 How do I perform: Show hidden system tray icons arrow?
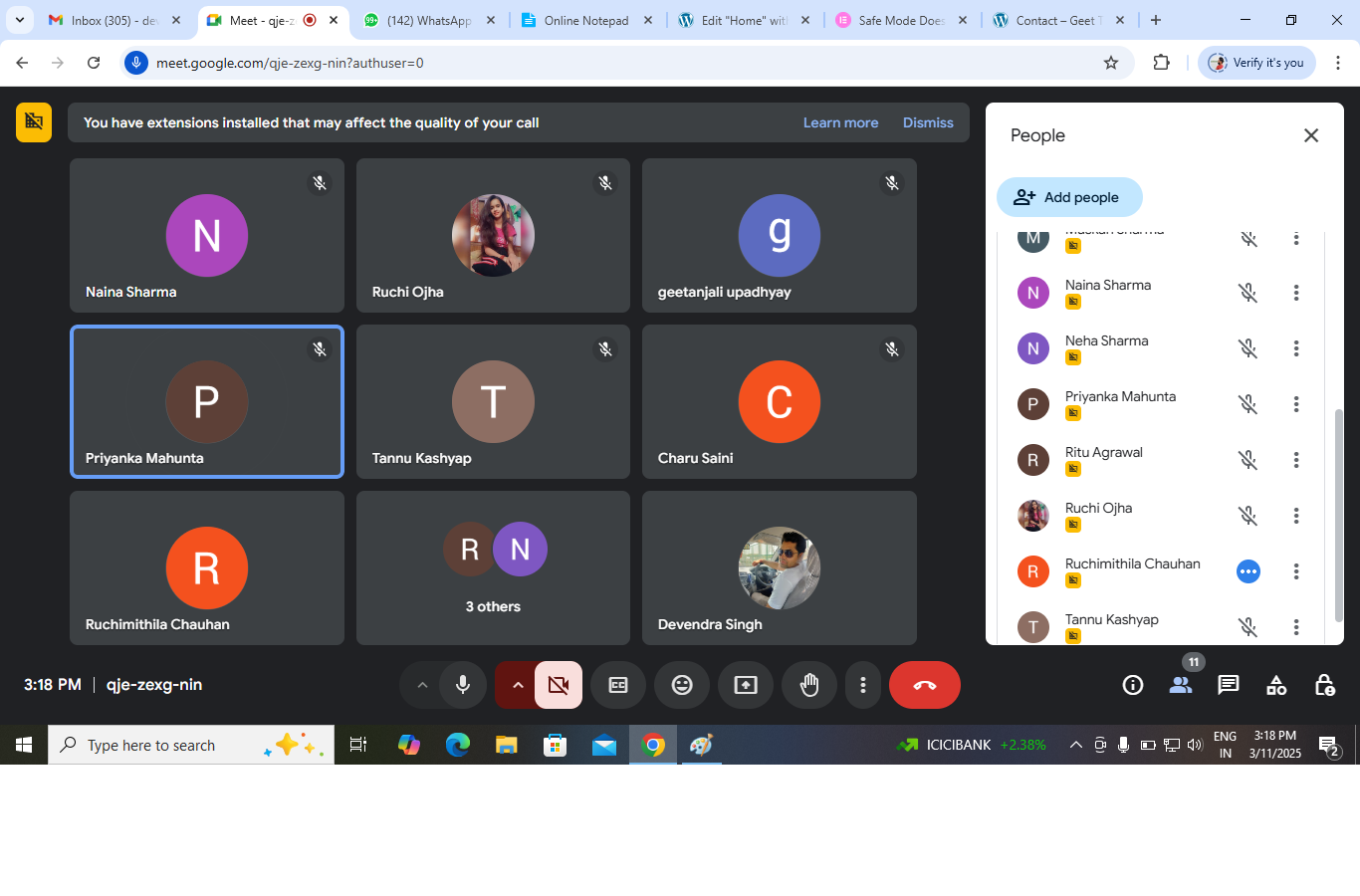(1076, 745)
